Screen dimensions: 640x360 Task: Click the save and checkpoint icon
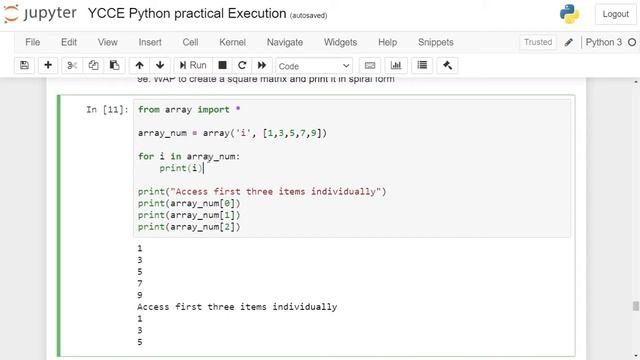[x=24, y=65]
